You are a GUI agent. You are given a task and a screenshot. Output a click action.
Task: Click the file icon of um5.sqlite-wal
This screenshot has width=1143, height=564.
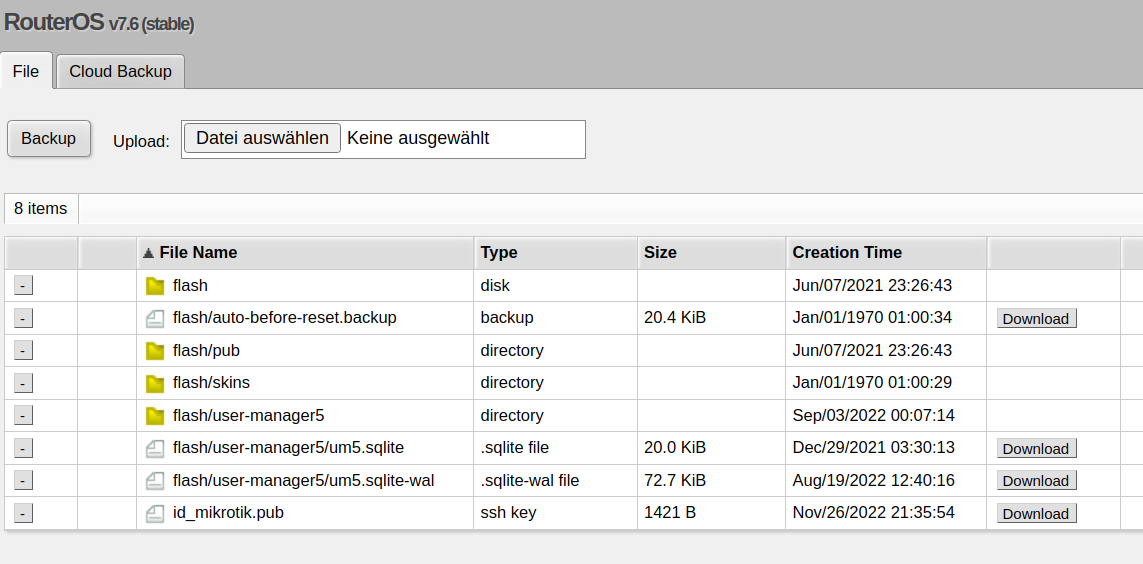tap(155, 481)
